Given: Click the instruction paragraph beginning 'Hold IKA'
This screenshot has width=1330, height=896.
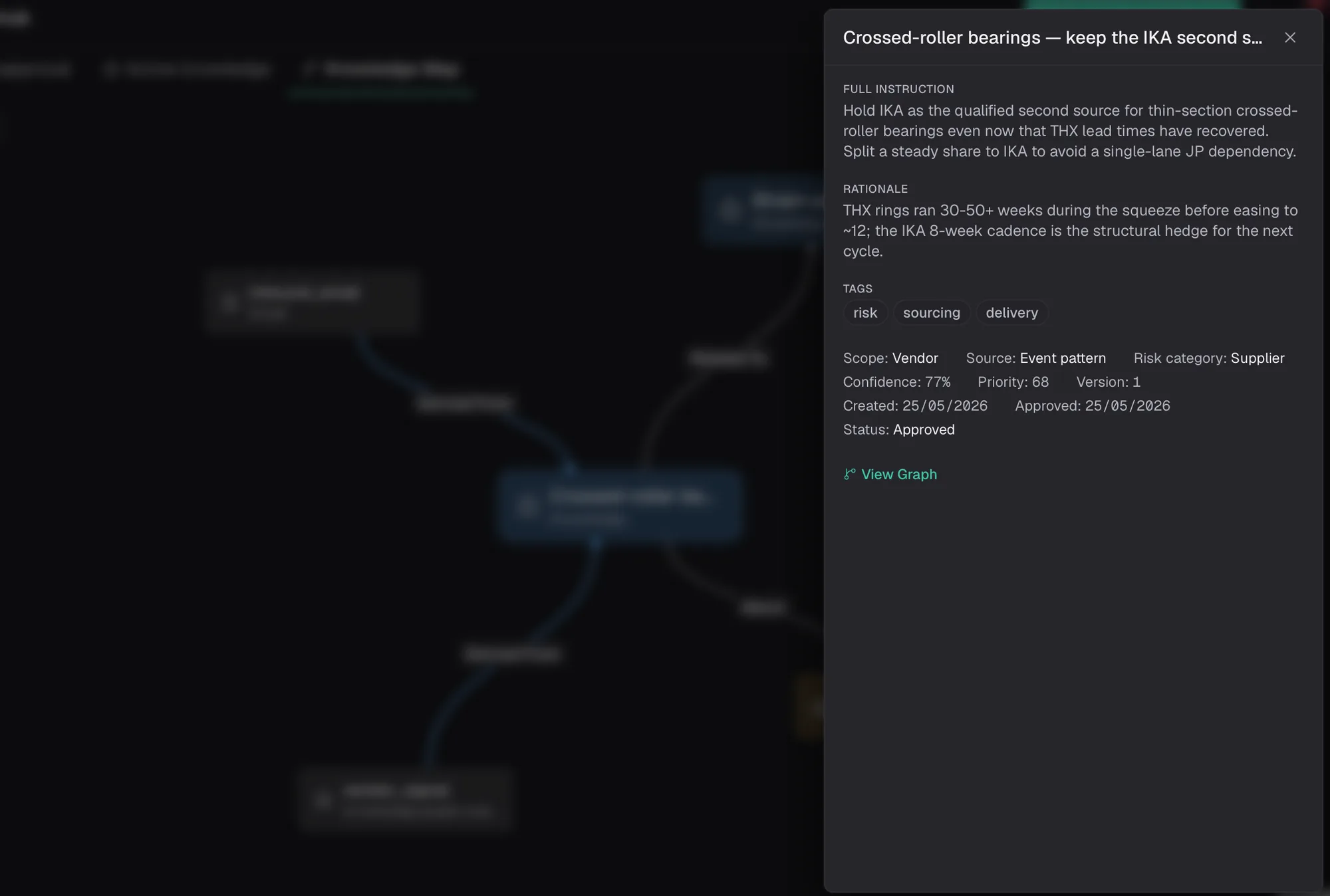Looking at the screenshot, I should pos(1070,131).
